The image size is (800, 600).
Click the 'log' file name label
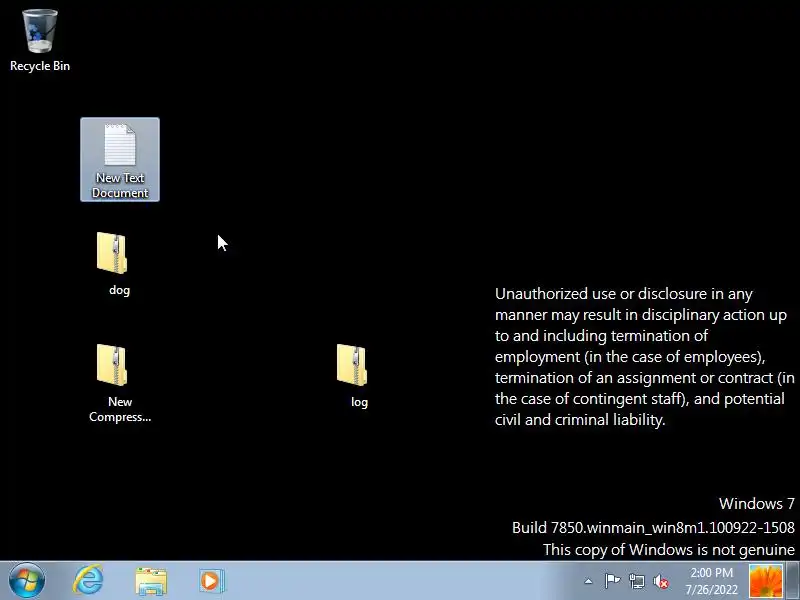pyautogui.click(x=359, y=402)
